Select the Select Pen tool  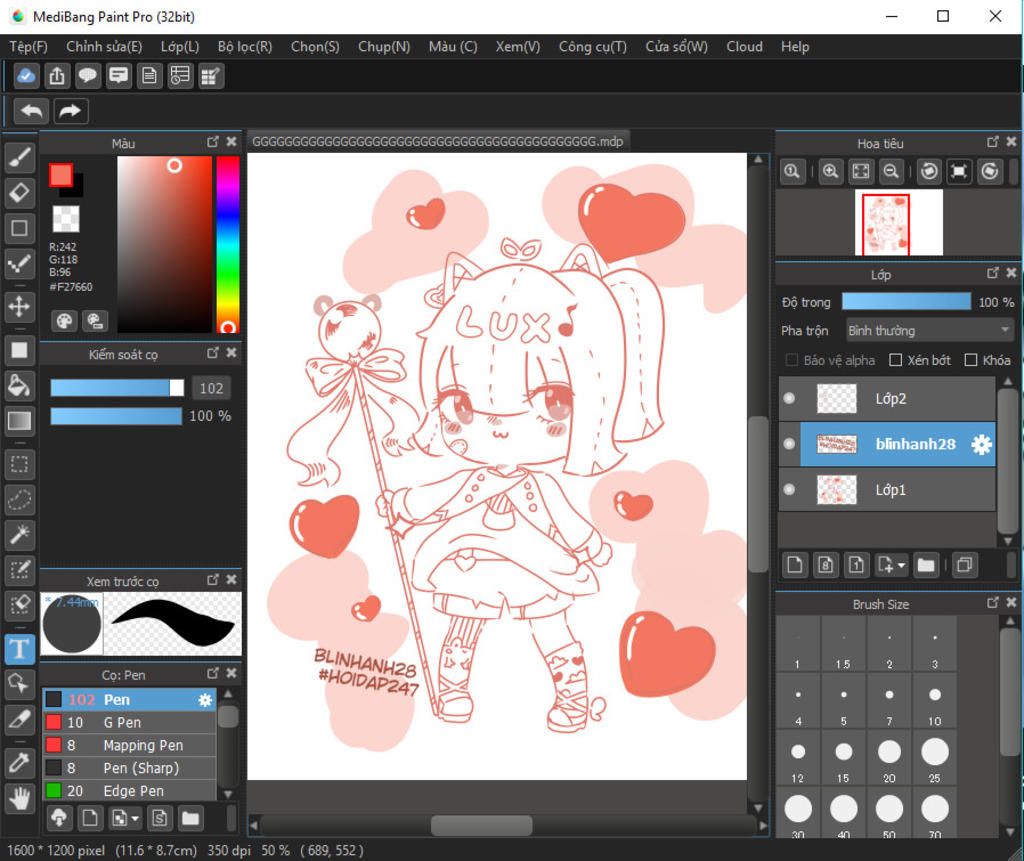[x=20, y=570]
